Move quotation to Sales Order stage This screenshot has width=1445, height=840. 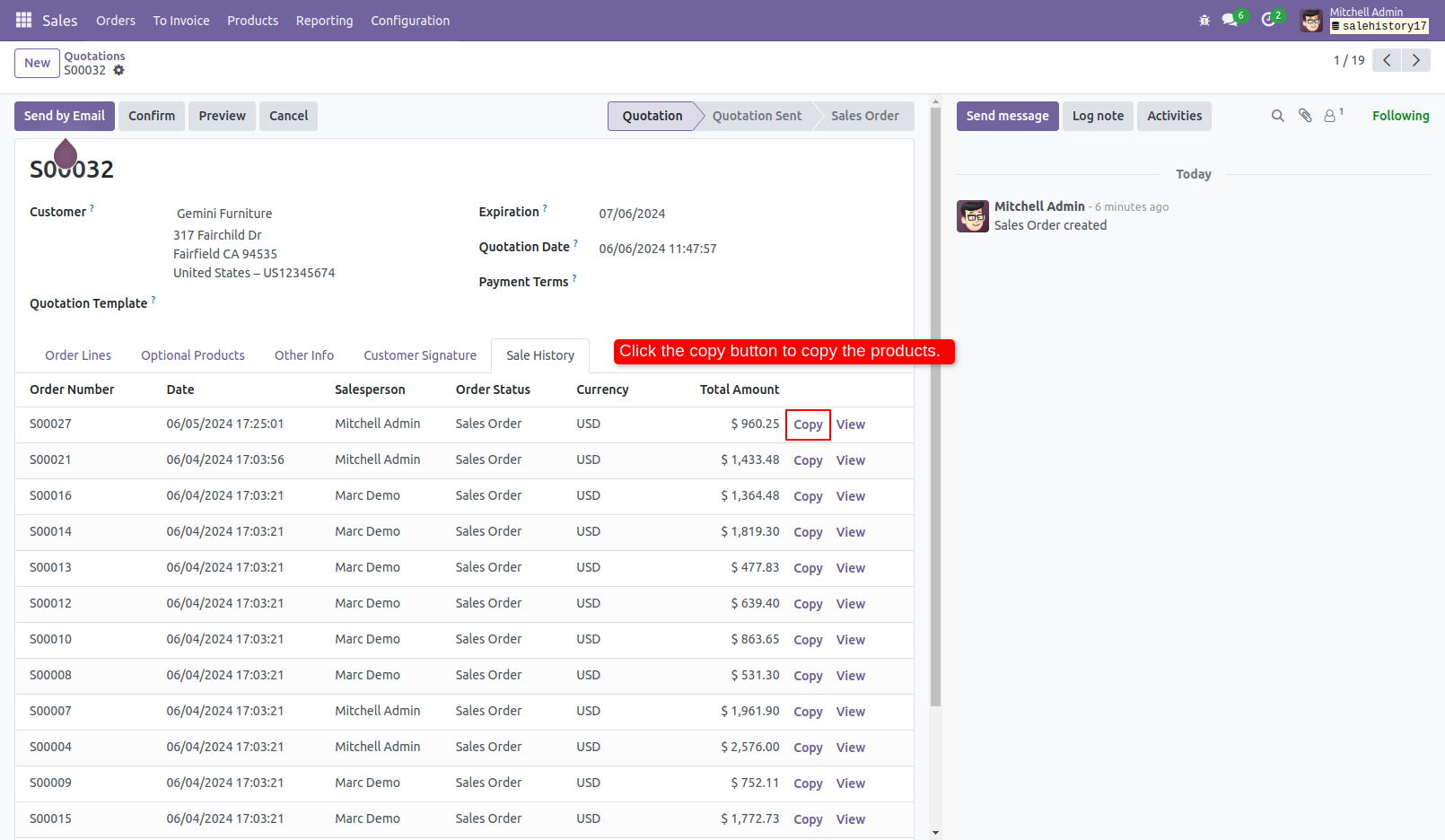pyautogui.click(x=864, y=116)
